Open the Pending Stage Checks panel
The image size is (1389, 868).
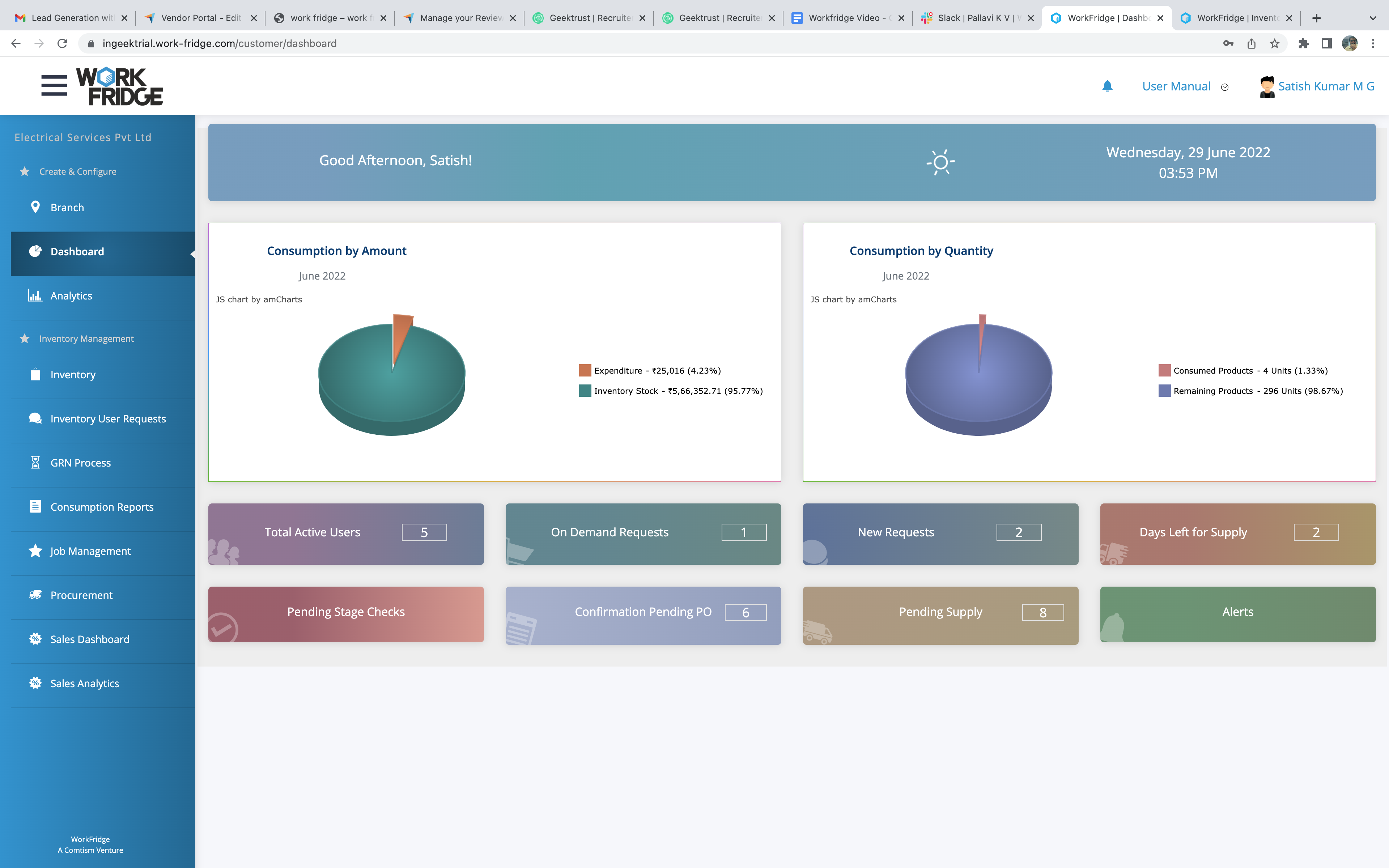tap(345, 612)
